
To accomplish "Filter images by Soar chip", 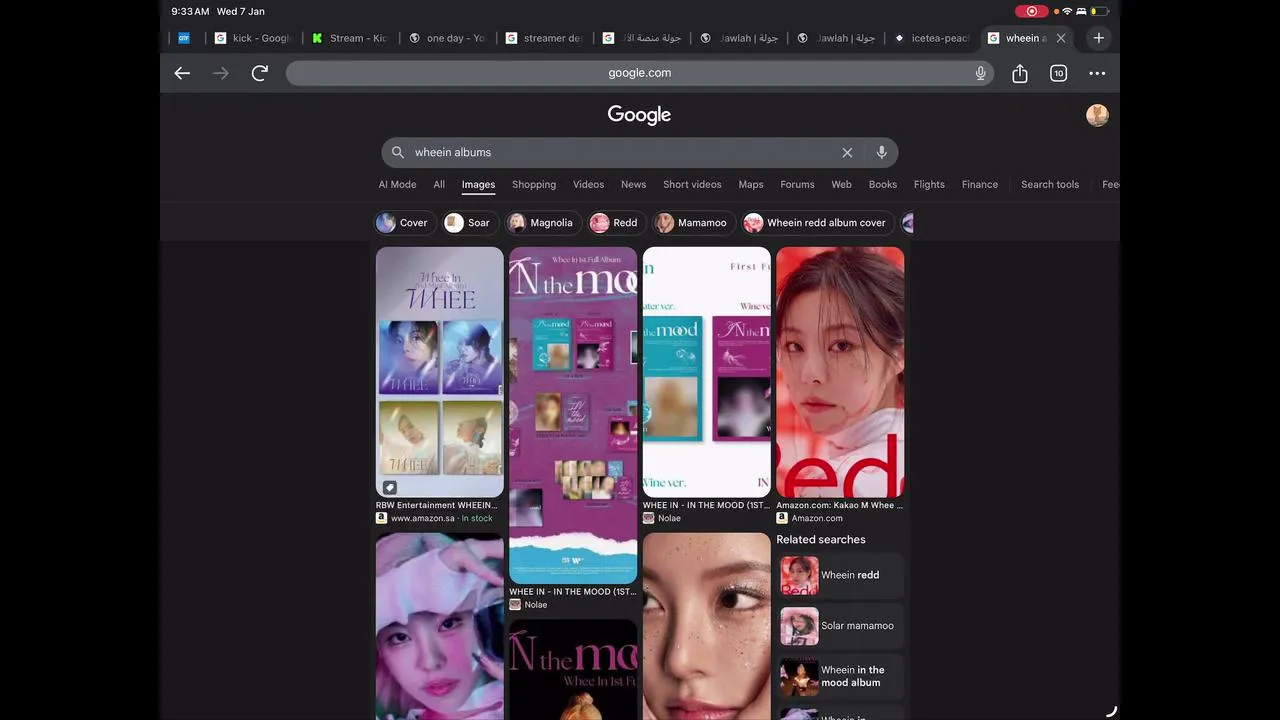I will [x=469, y=223].
